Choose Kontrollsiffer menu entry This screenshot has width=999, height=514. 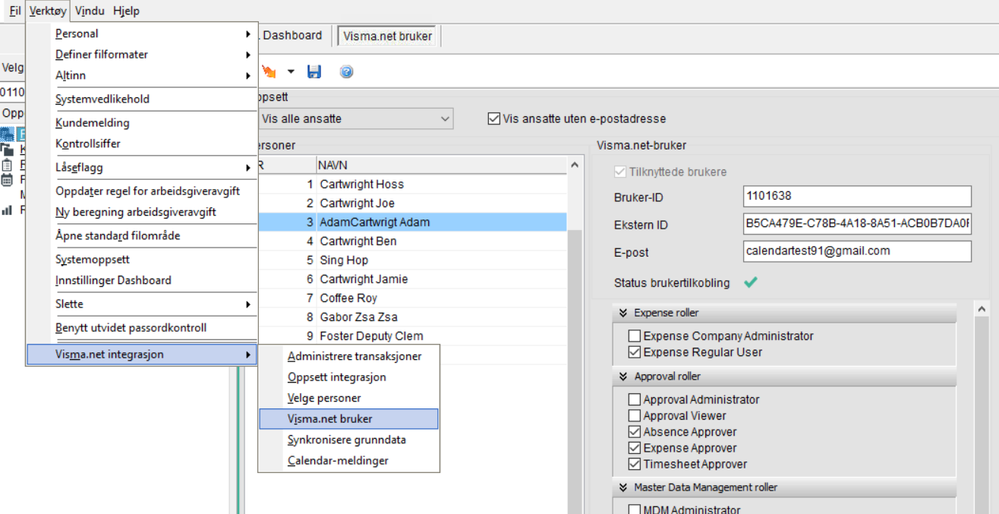(x=141, y=144)
